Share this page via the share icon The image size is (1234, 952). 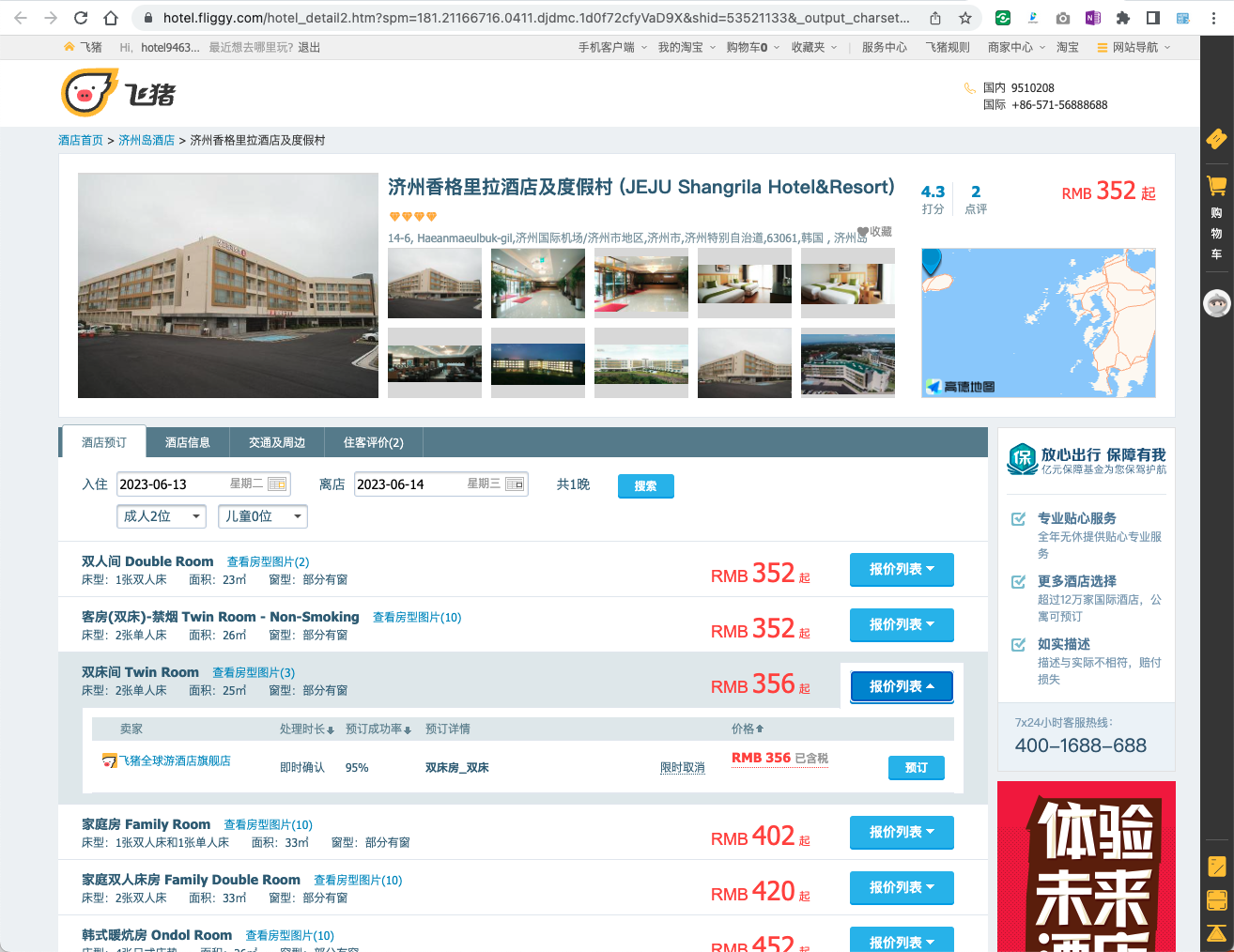click(935, 18)
